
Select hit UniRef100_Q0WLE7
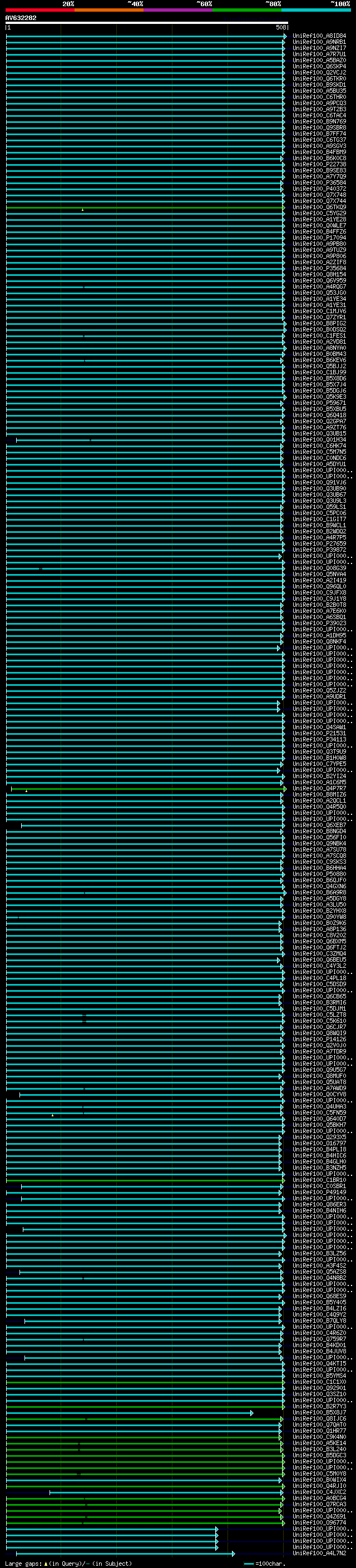pos(319,226)
